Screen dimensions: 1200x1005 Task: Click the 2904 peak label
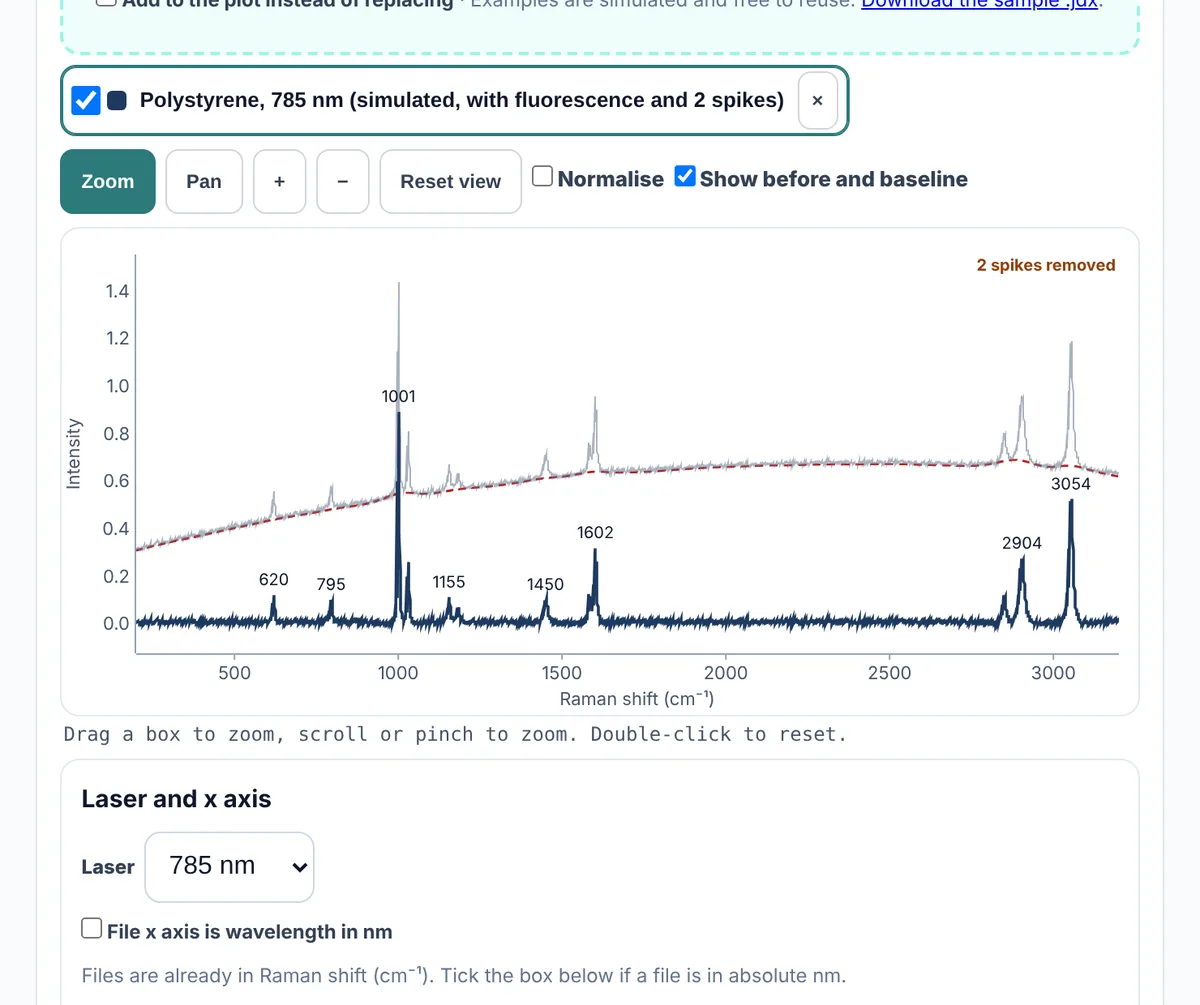[1021, 543]
